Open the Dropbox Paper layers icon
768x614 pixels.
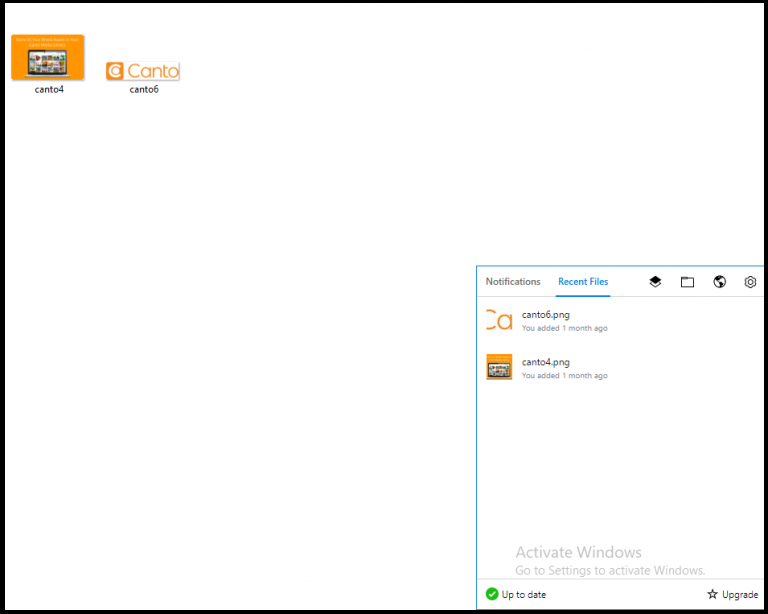[x=655, y=282]
